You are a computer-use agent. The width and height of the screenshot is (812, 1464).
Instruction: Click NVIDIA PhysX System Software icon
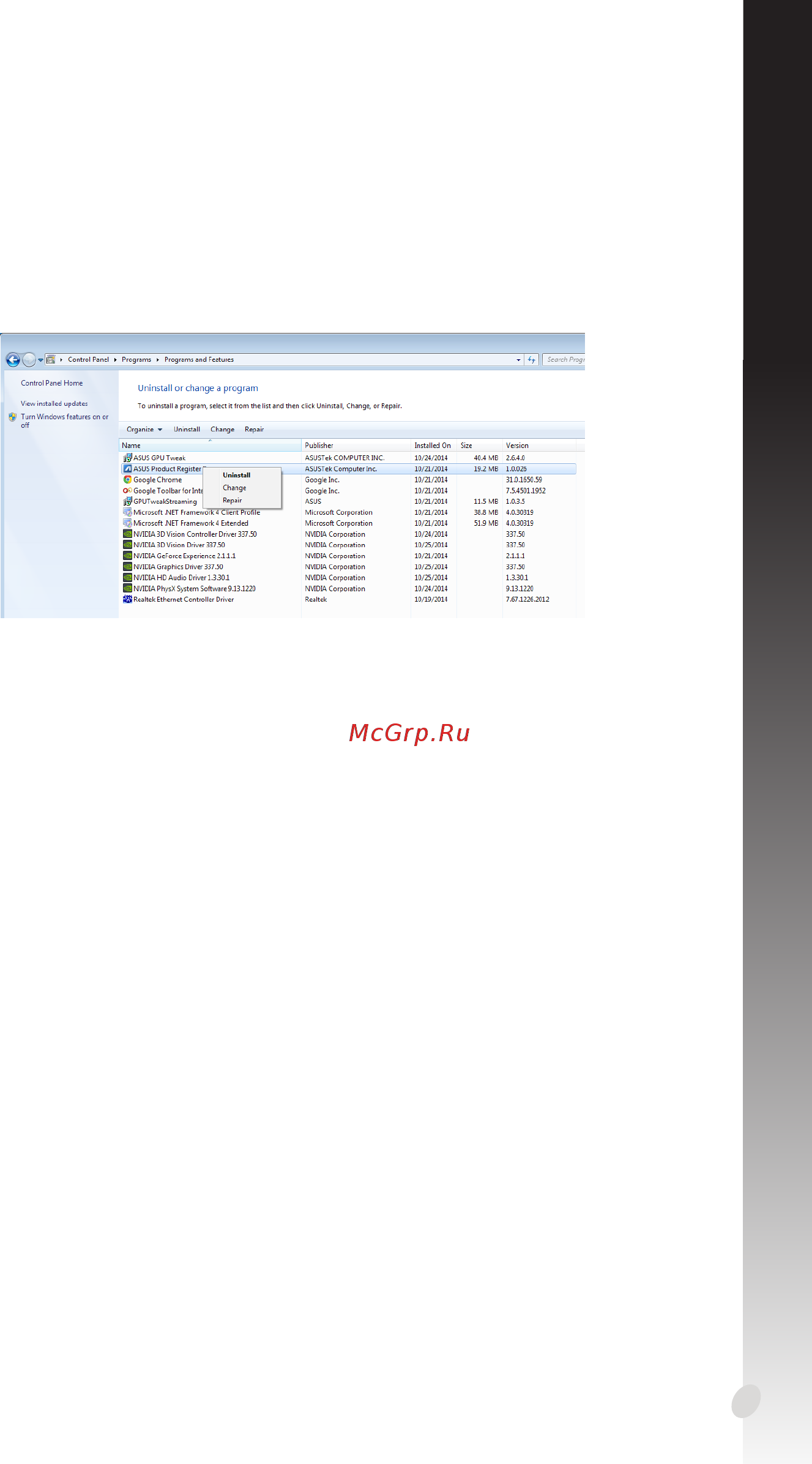[127, 589]
